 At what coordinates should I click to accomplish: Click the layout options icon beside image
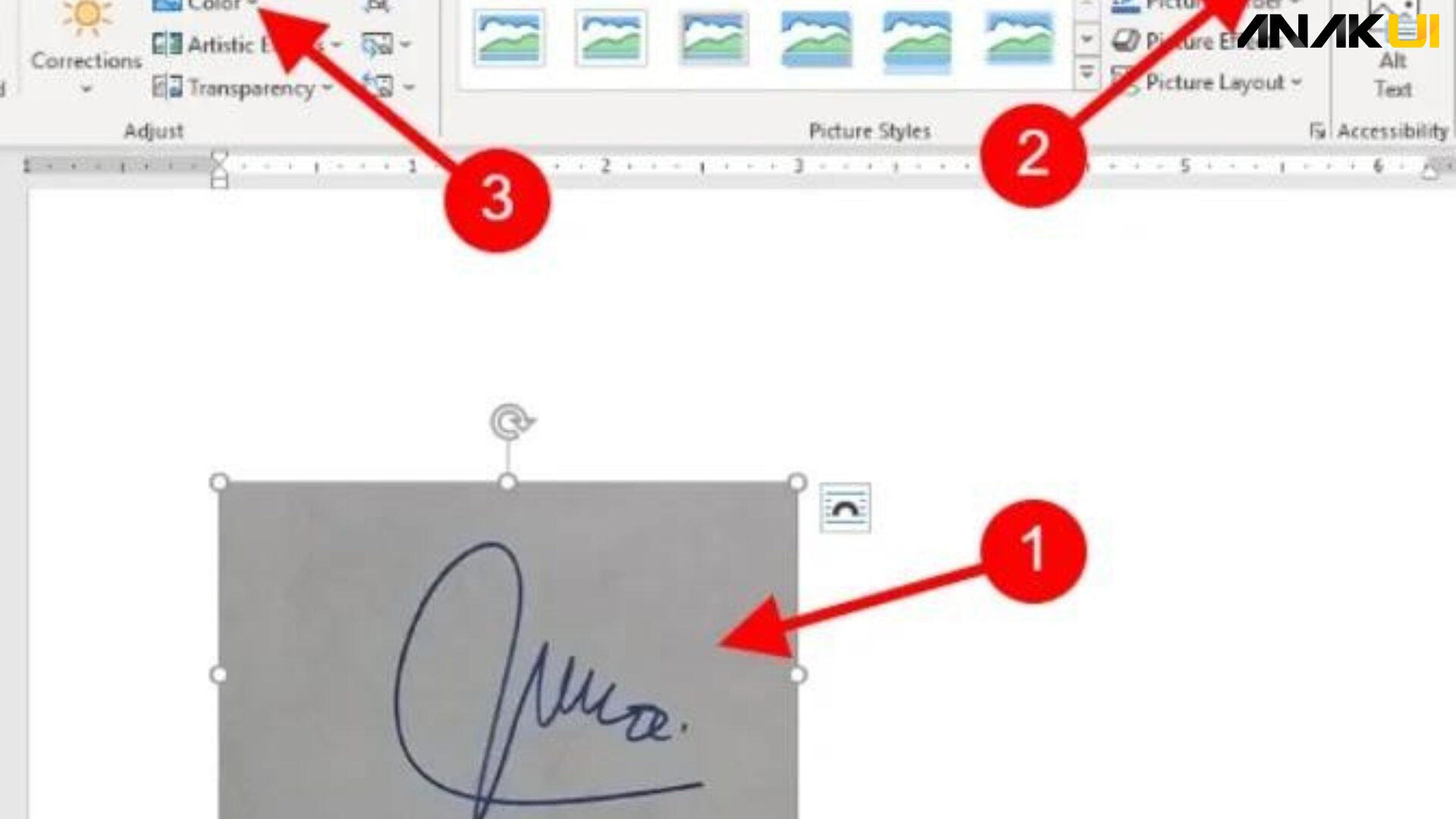[x=843, y=506]
